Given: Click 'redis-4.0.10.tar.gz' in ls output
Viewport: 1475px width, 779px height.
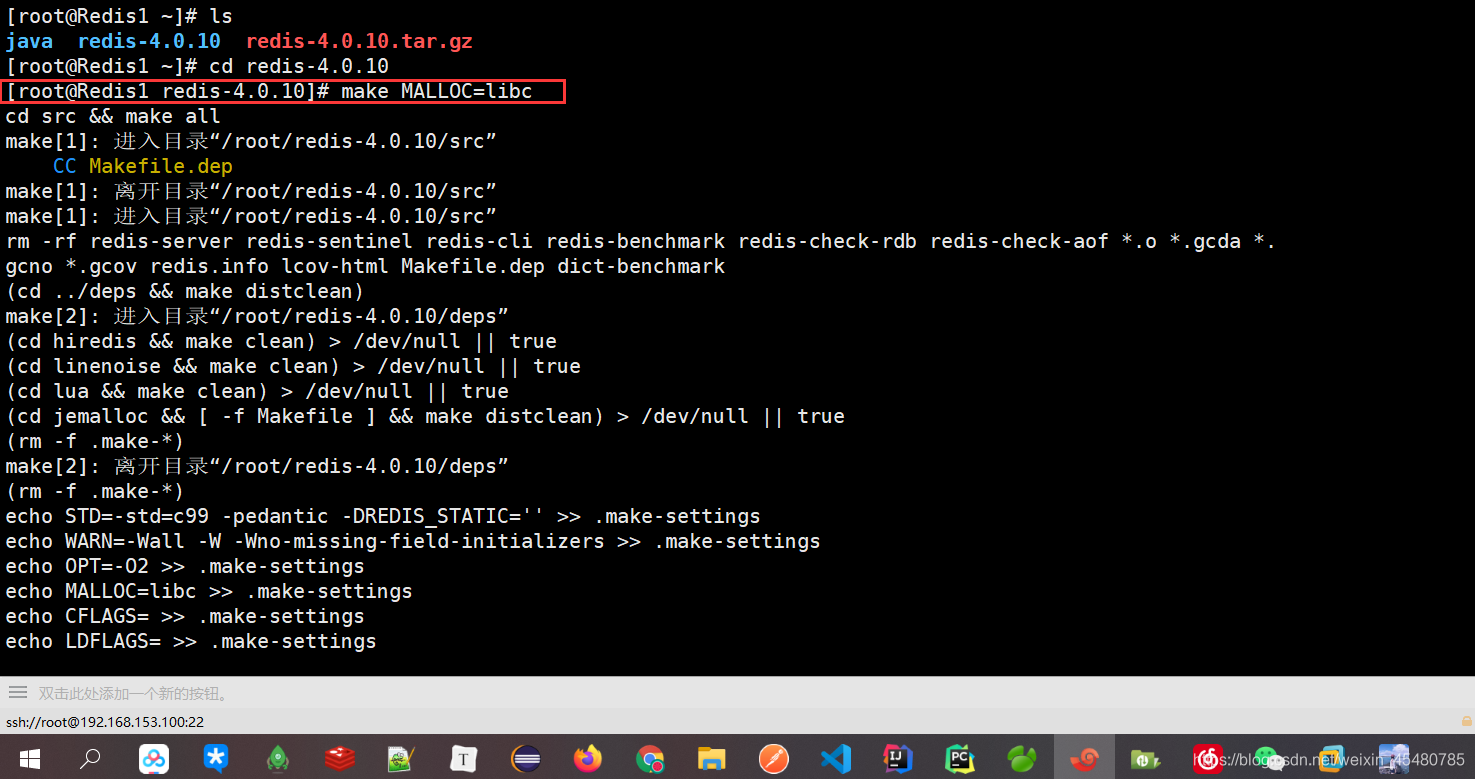Looking at the screenshot, I should pyautogui.click(x=359, y=42).
